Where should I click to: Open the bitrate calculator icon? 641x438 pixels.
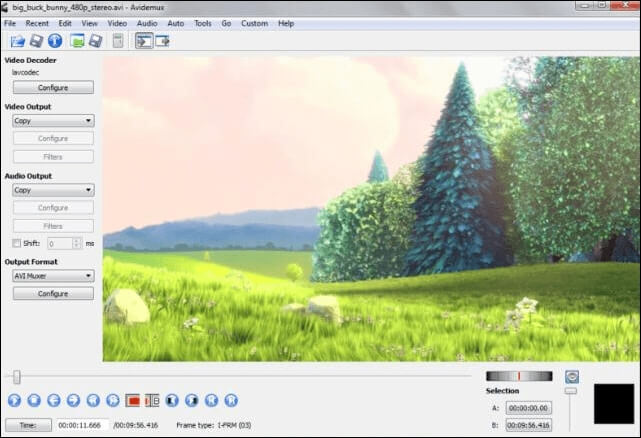118,41
